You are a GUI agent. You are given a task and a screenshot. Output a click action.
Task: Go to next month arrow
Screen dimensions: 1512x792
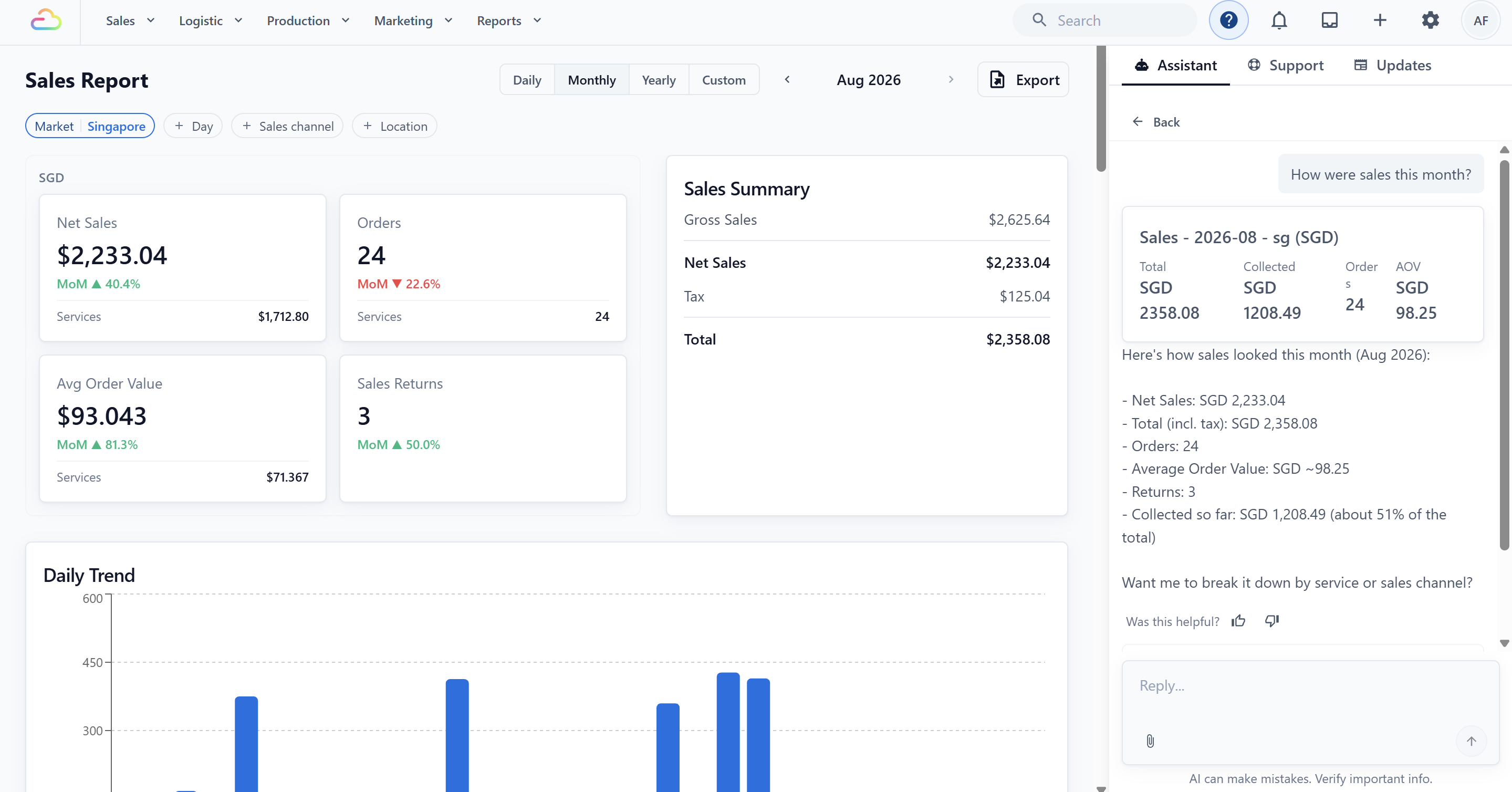point(951,79)
